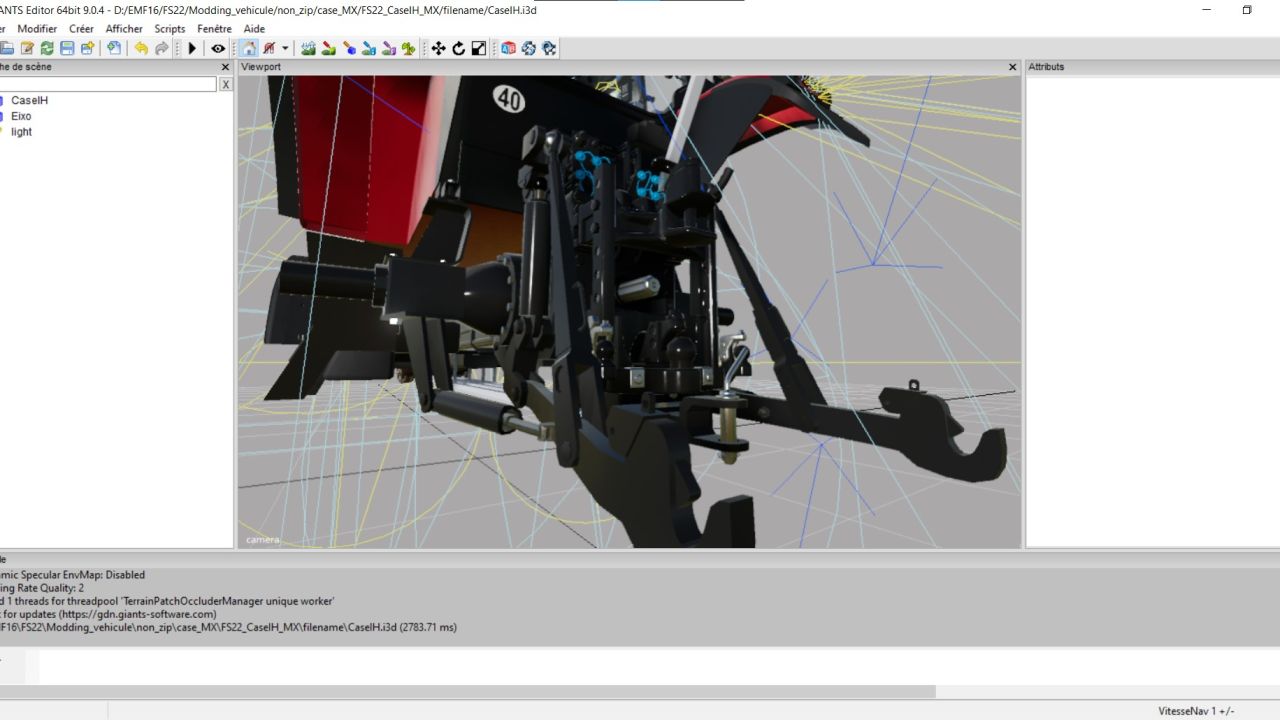Image resolution: width=1280 pixels, height=720 pixels.
Task: Open the shading mode dropdown arrow
Action: pyautogui.click(x=285, y=48)
